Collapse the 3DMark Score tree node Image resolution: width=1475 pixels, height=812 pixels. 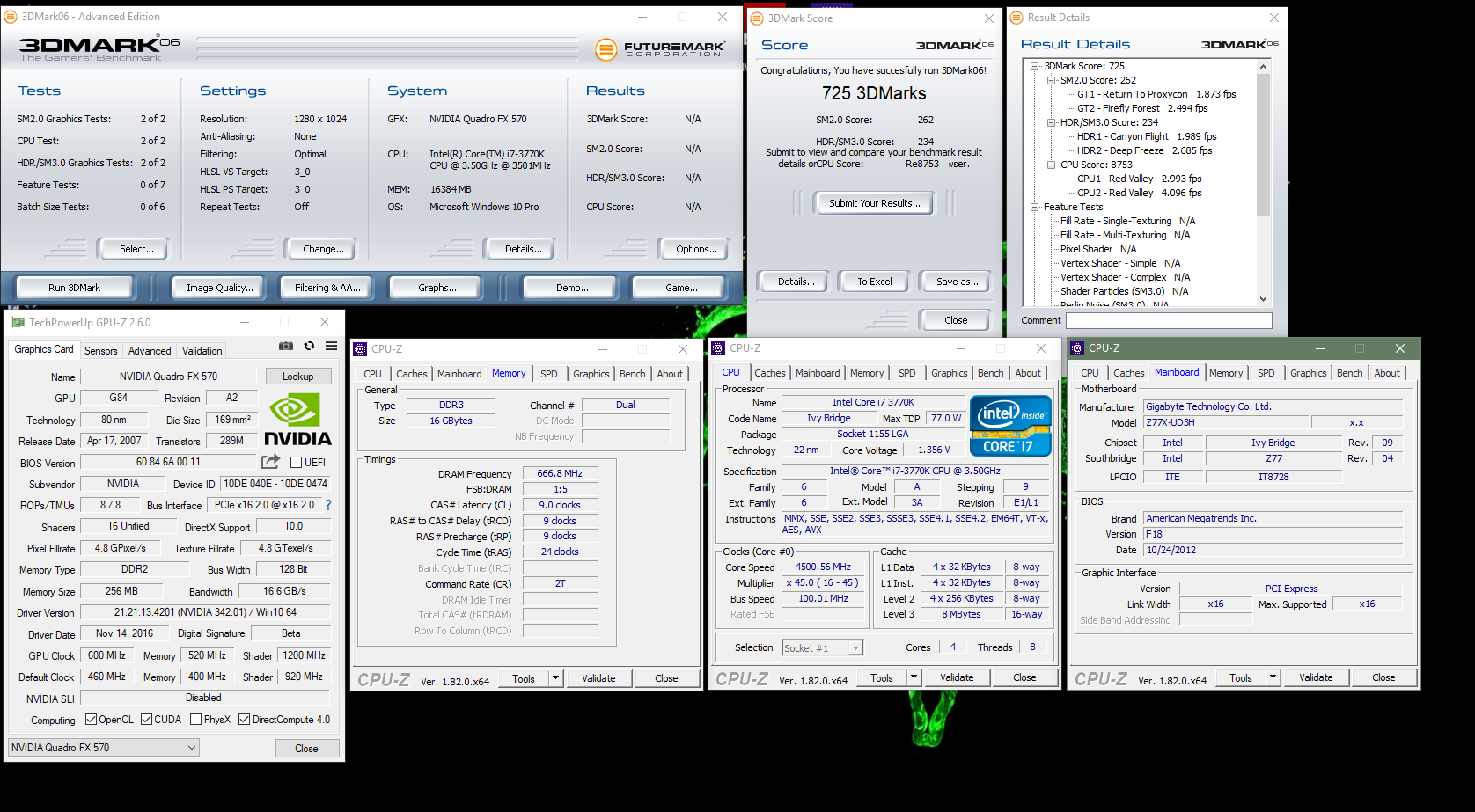point(1034,66)
